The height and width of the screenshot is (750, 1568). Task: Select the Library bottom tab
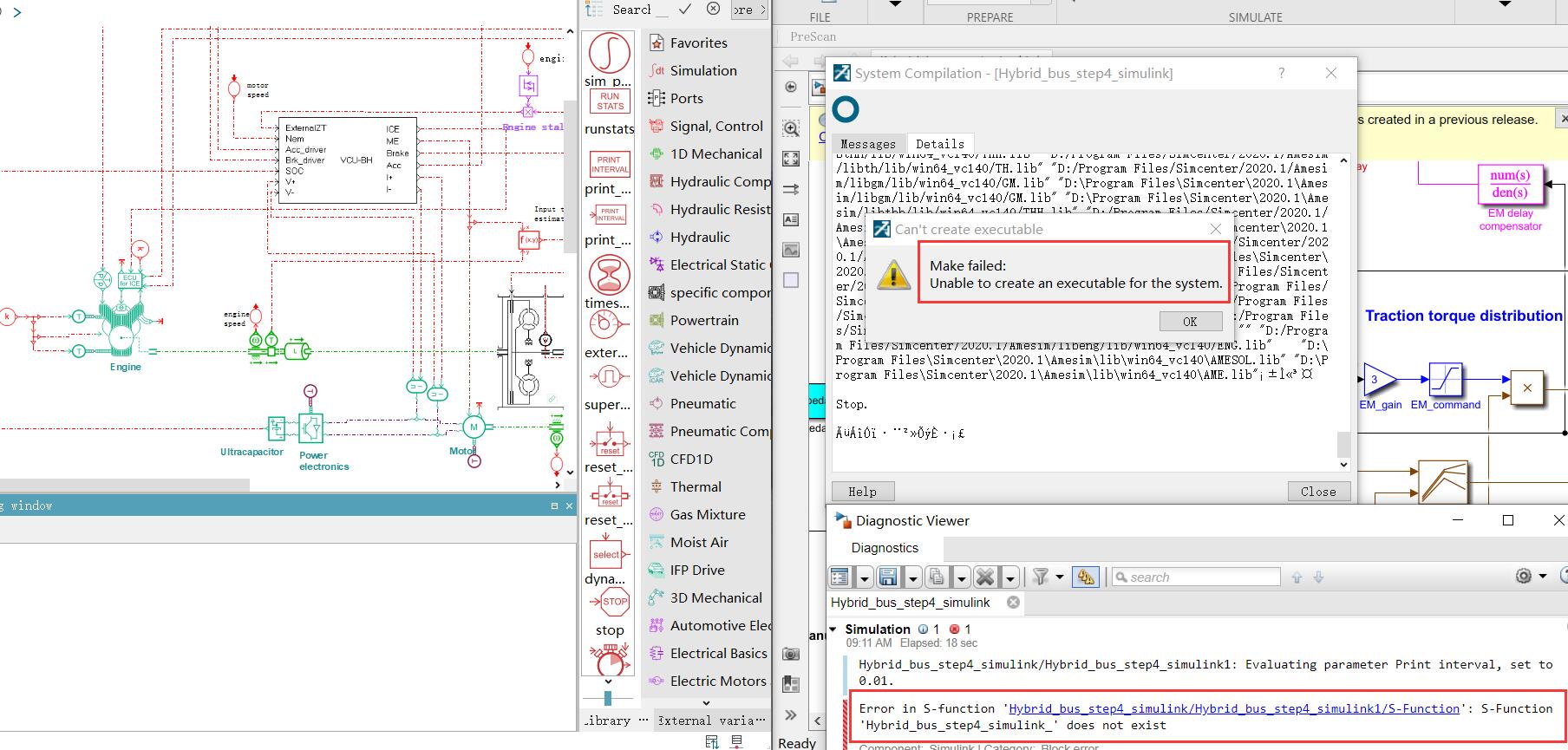click(x=608, y=721)
